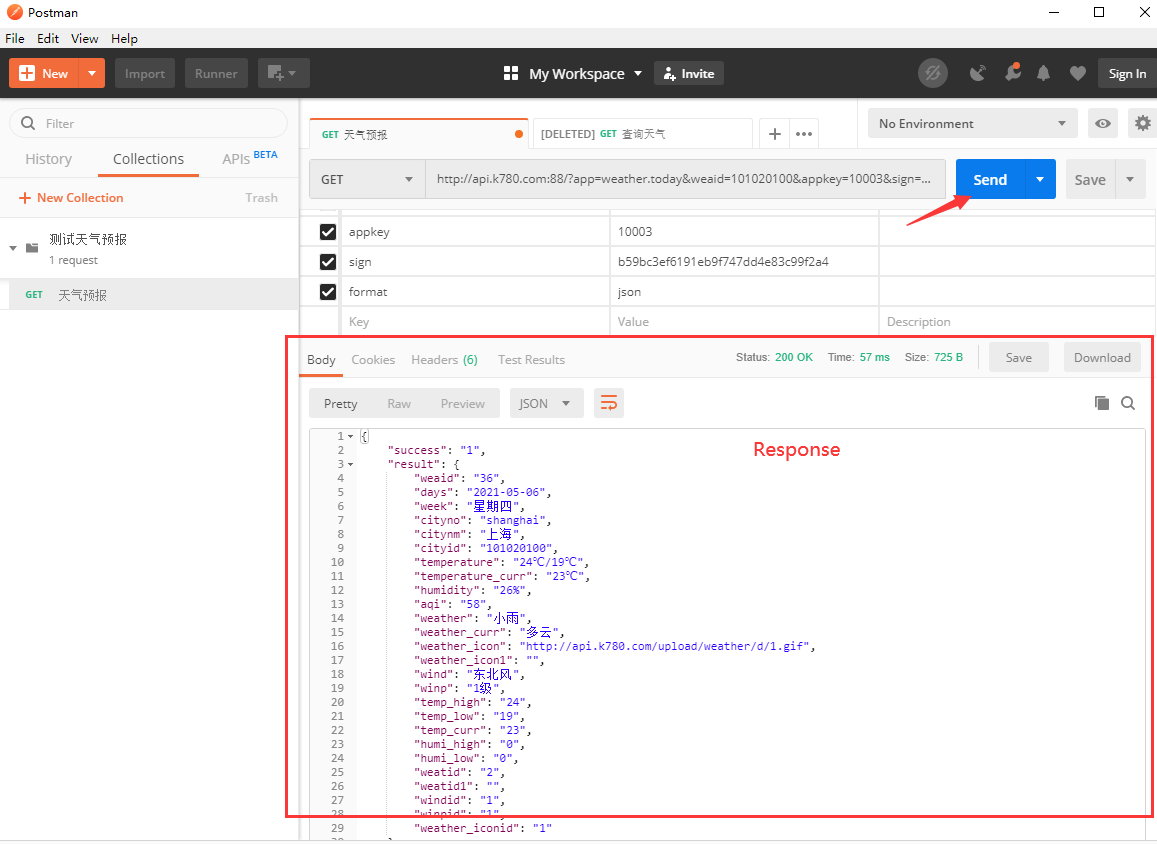Switch to response Headers tab
This screenshot has width=1157, height=844.
[444, 359]
